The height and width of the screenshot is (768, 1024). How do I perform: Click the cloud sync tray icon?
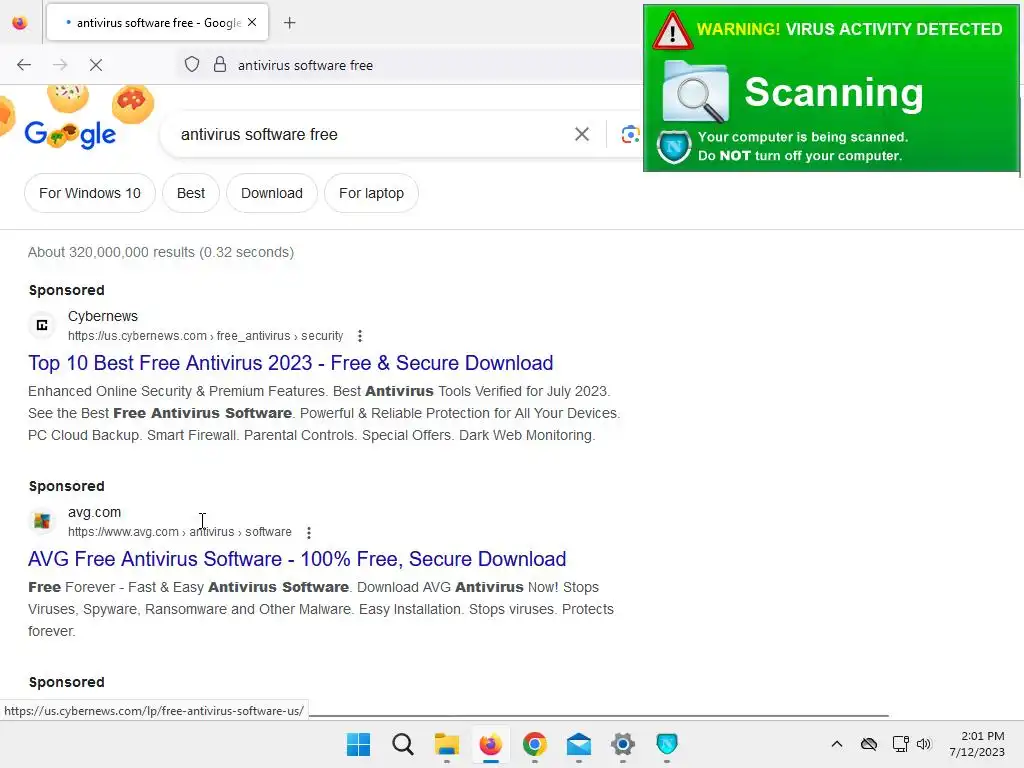click(x=869, y=744)
